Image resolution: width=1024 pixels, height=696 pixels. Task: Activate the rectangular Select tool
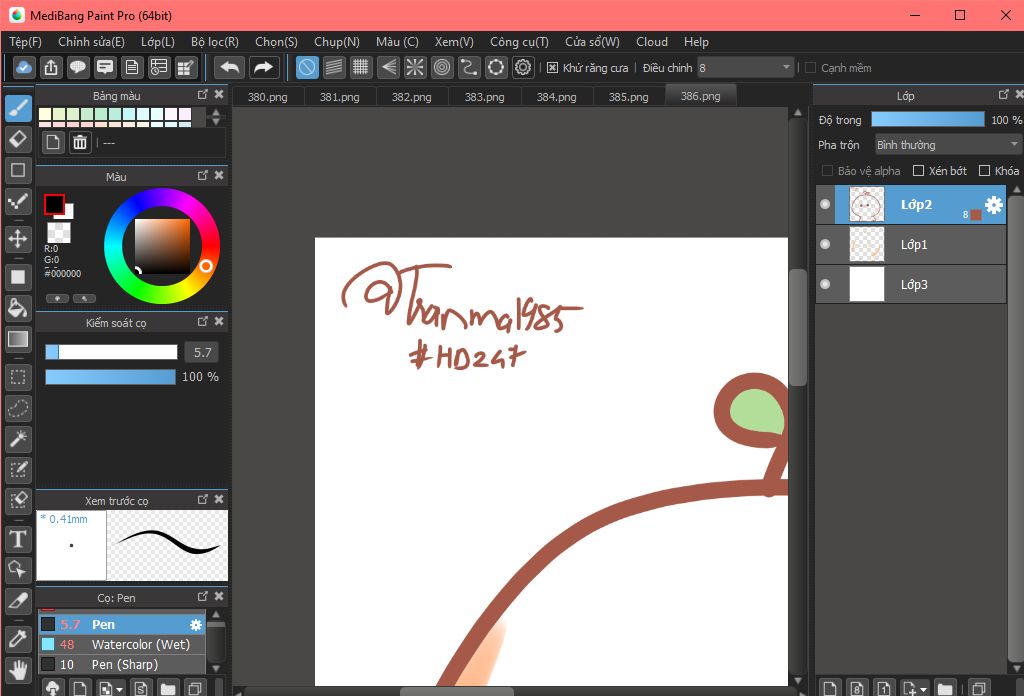[x=18, y=377]
